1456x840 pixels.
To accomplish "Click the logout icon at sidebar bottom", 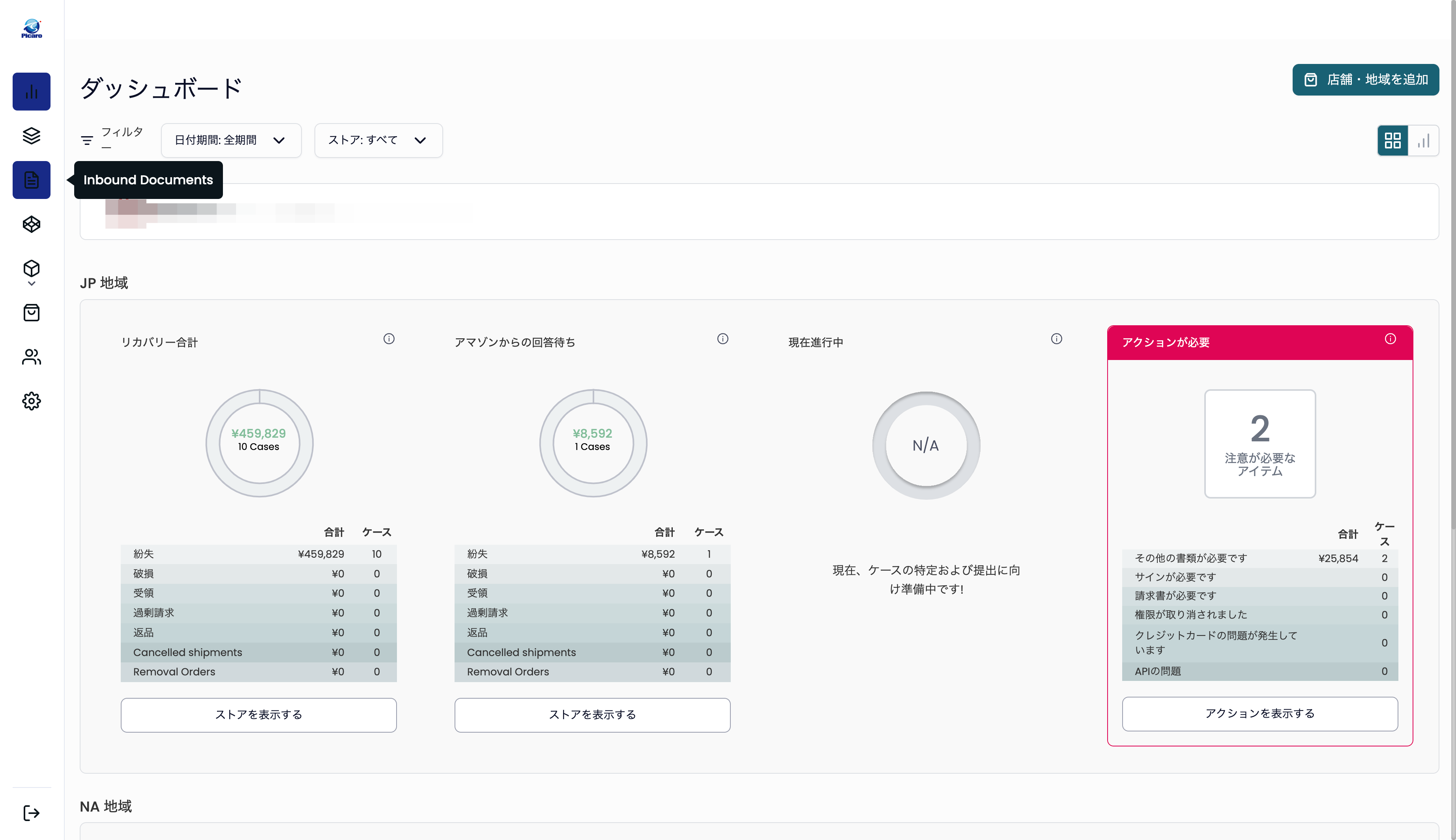I will click(32, 814).
